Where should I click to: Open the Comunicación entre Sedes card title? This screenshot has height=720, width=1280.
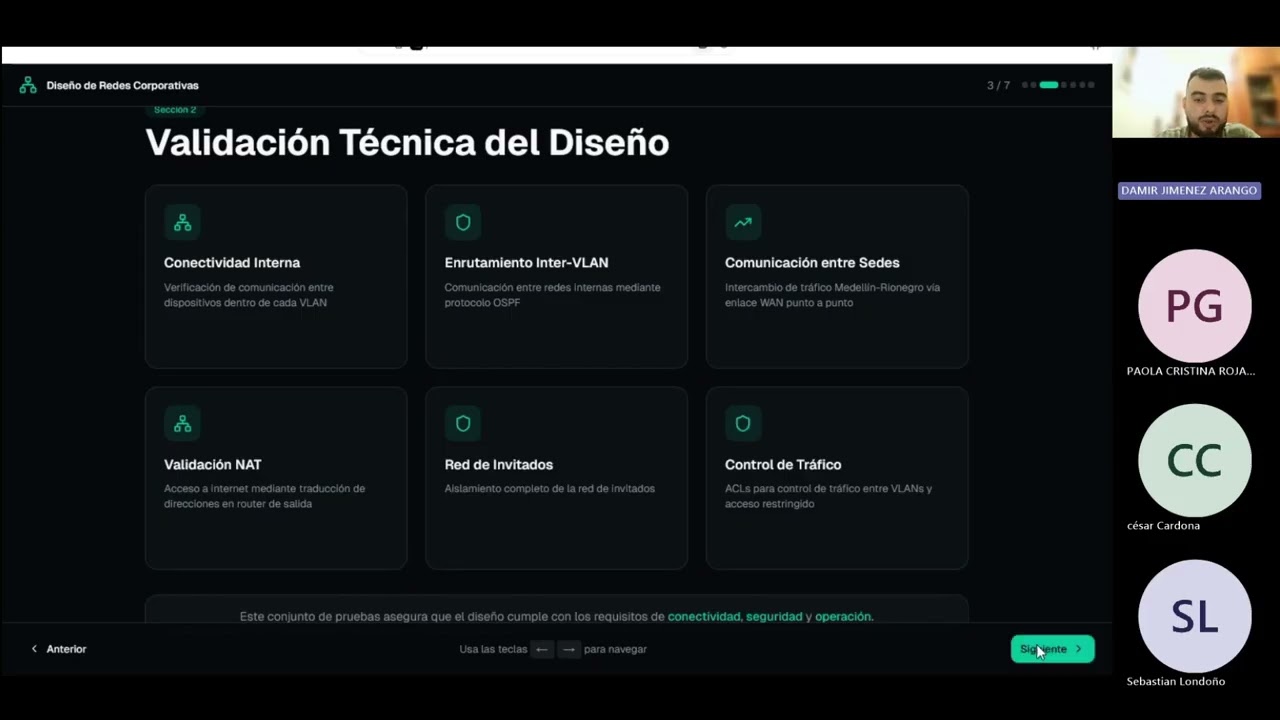[812, 263]
